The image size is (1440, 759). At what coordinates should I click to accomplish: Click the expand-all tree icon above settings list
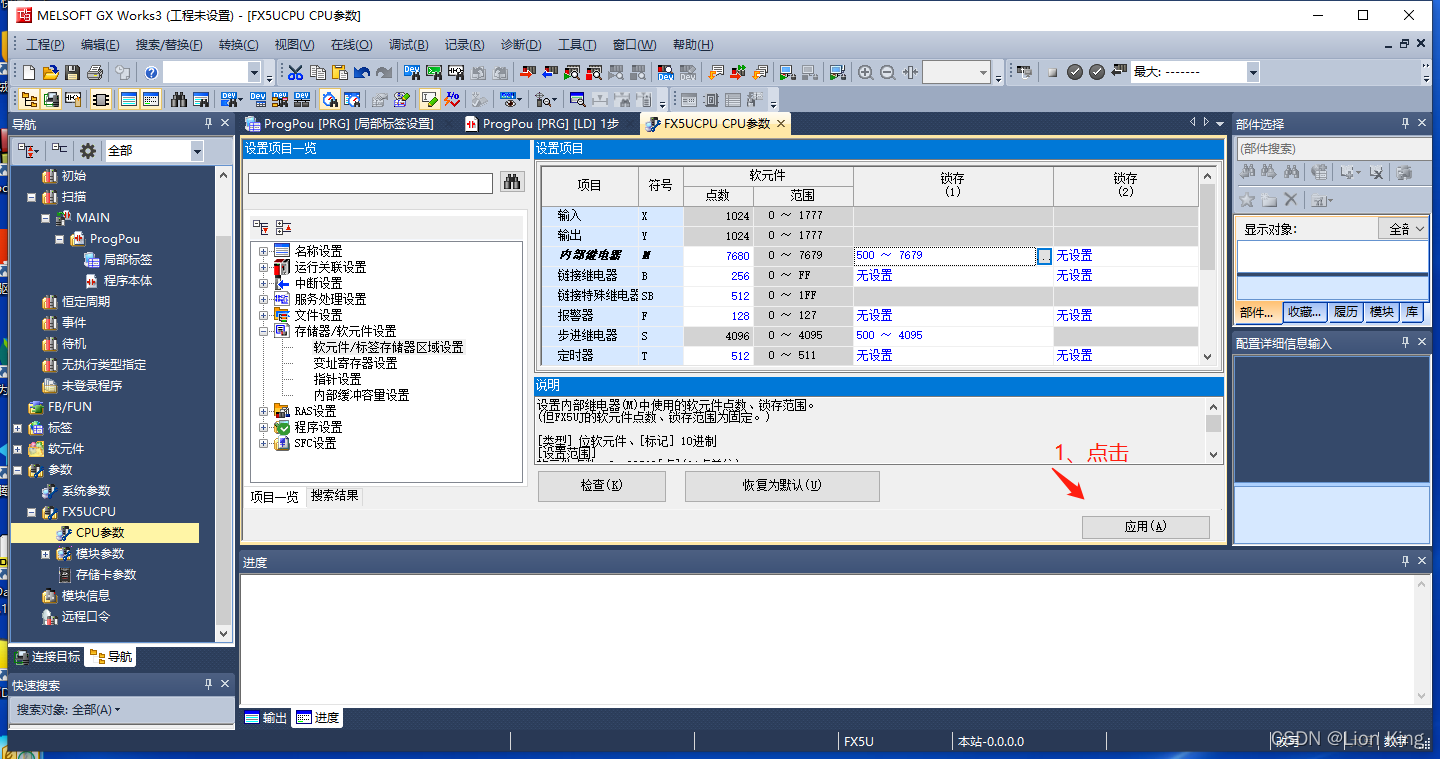261,227
